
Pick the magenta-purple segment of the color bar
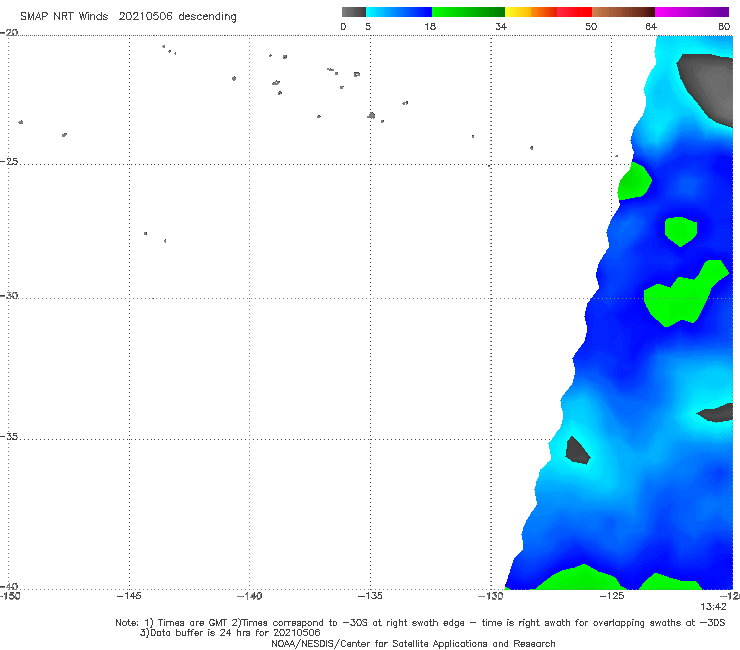click(692, 12)
